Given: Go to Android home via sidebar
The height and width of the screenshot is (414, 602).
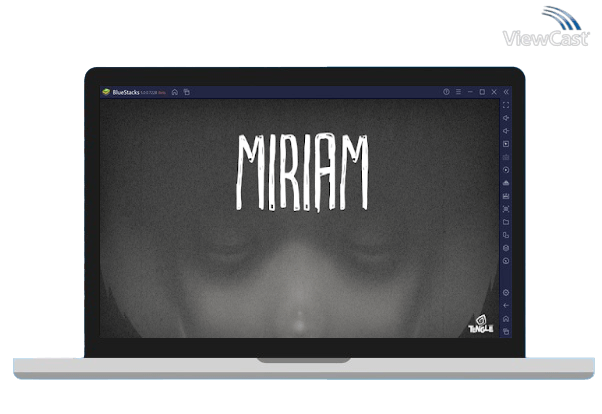Looking at the screenshot, I should tap(506, 319).
